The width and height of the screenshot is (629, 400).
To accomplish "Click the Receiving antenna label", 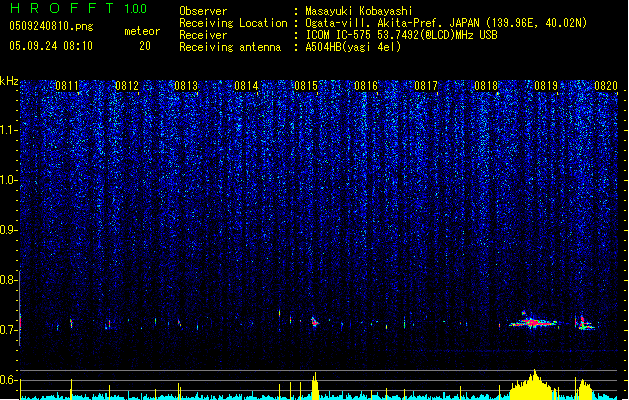I will [x=230, y=47].
